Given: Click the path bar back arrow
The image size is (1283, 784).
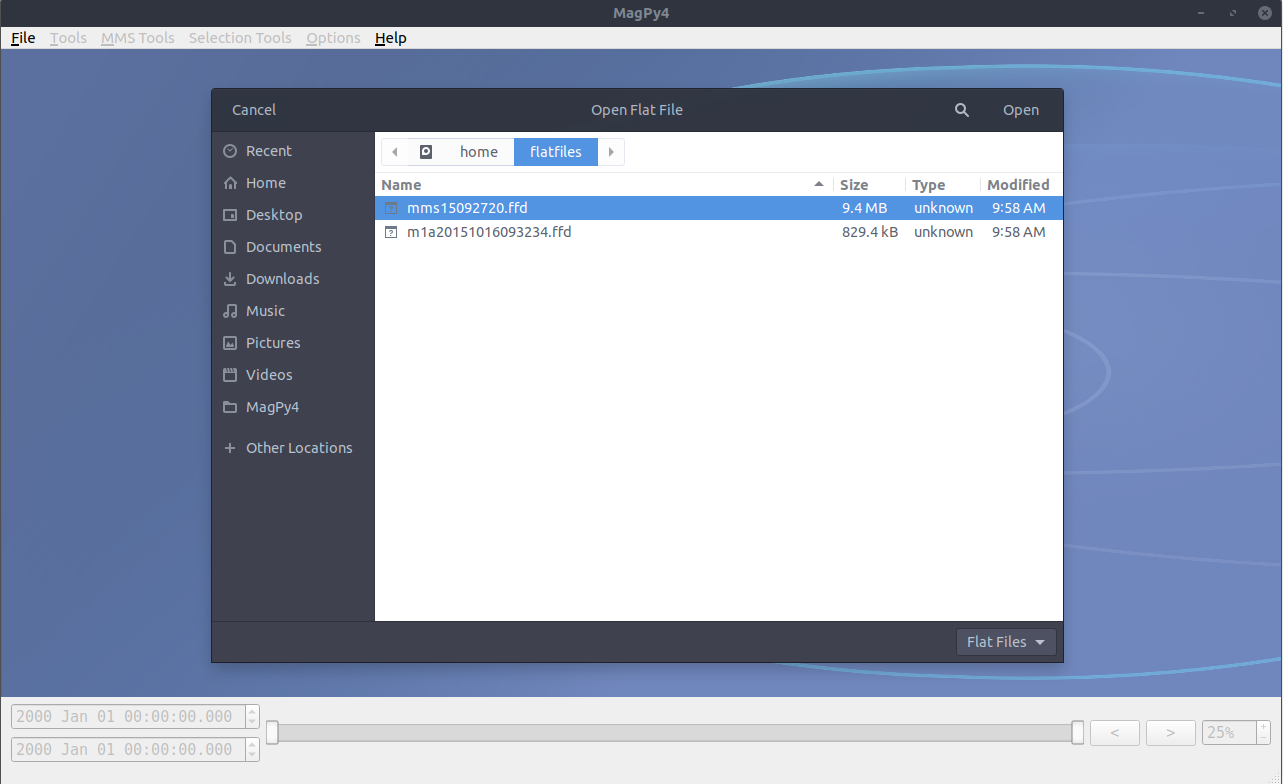Looking at the screenshot, I should 394,152.
